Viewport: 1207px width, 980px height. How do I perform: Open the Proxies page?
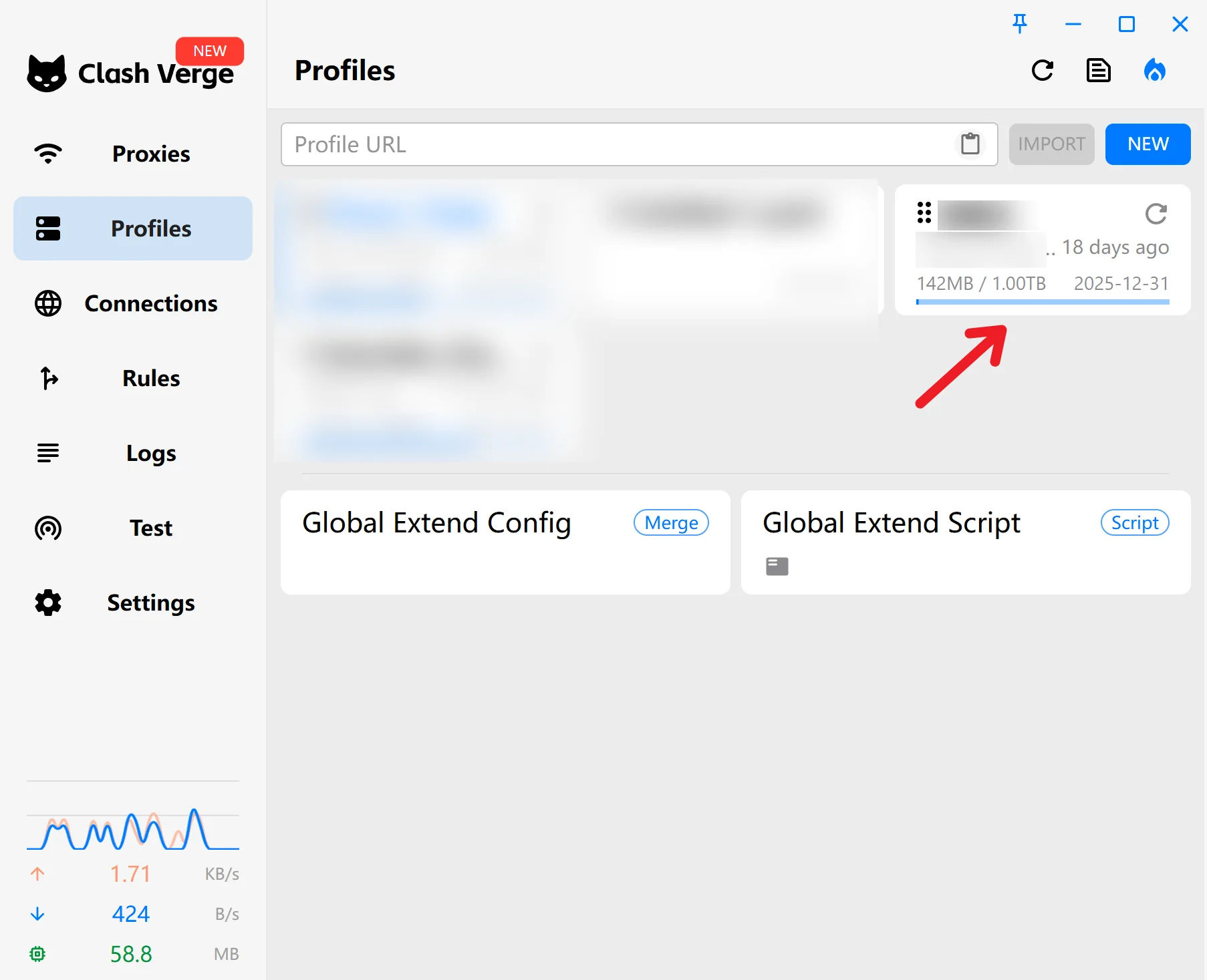tap(133, 154)
